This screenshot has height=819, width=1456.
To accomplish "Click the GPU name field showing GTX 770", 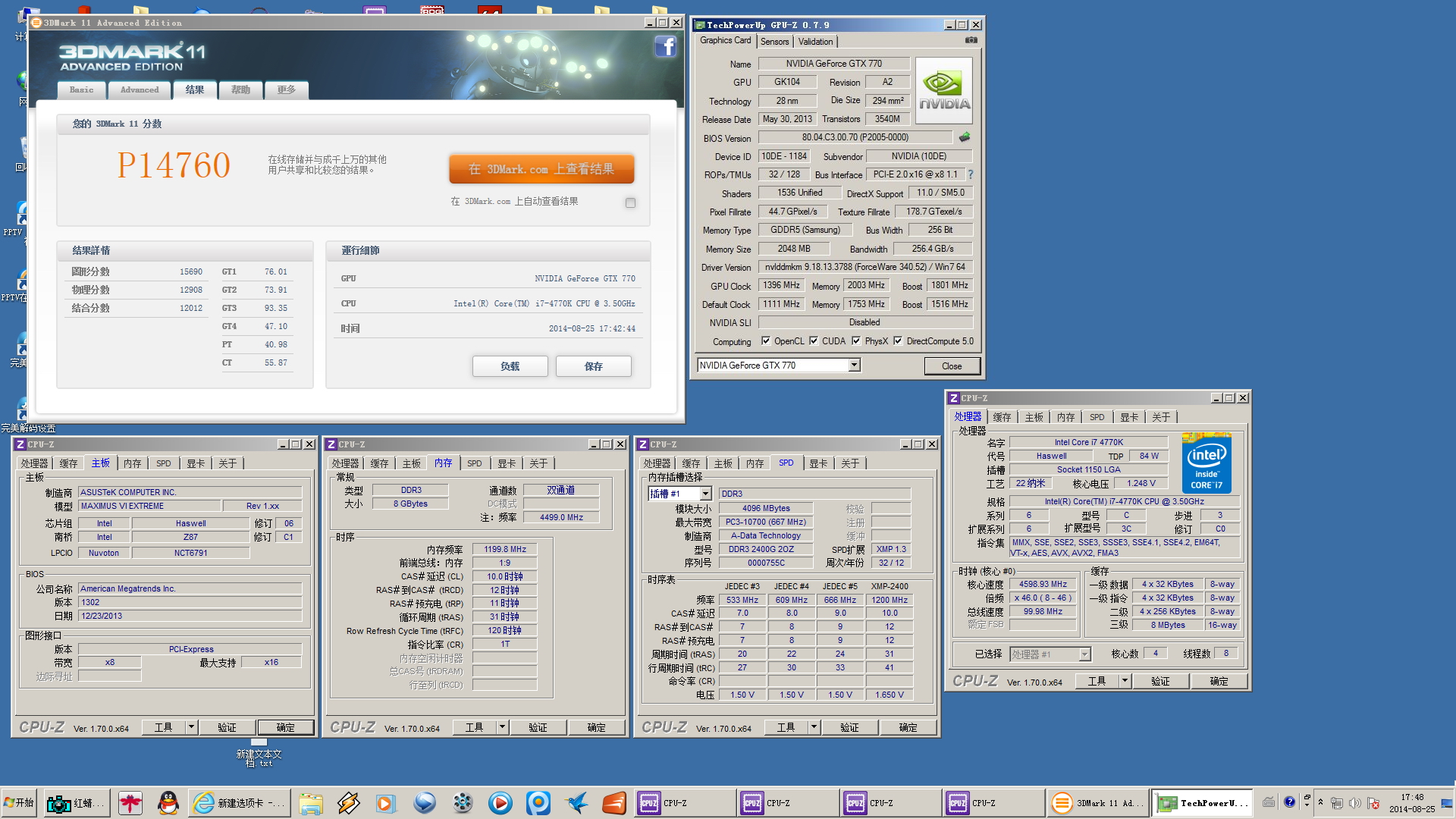I will (x=833, y=64).
